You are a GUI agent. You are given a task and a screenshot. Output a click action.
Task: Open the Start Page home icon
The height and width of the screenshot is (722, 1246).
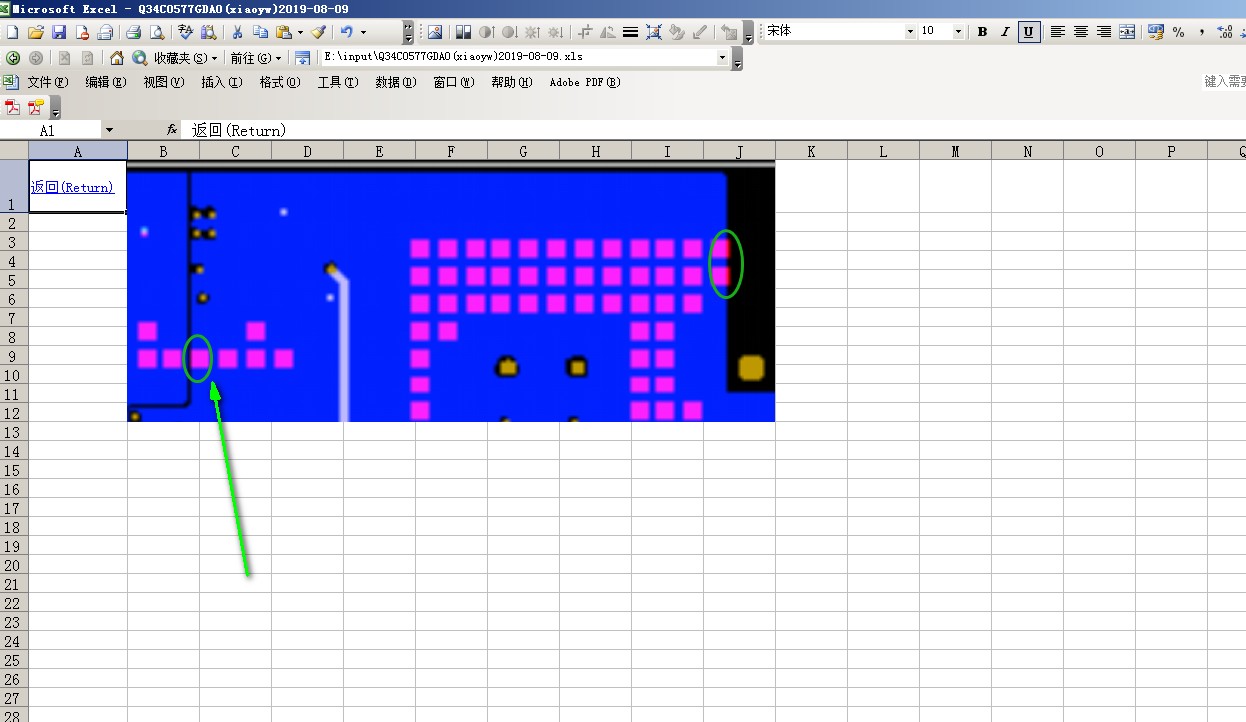[117, 58]
